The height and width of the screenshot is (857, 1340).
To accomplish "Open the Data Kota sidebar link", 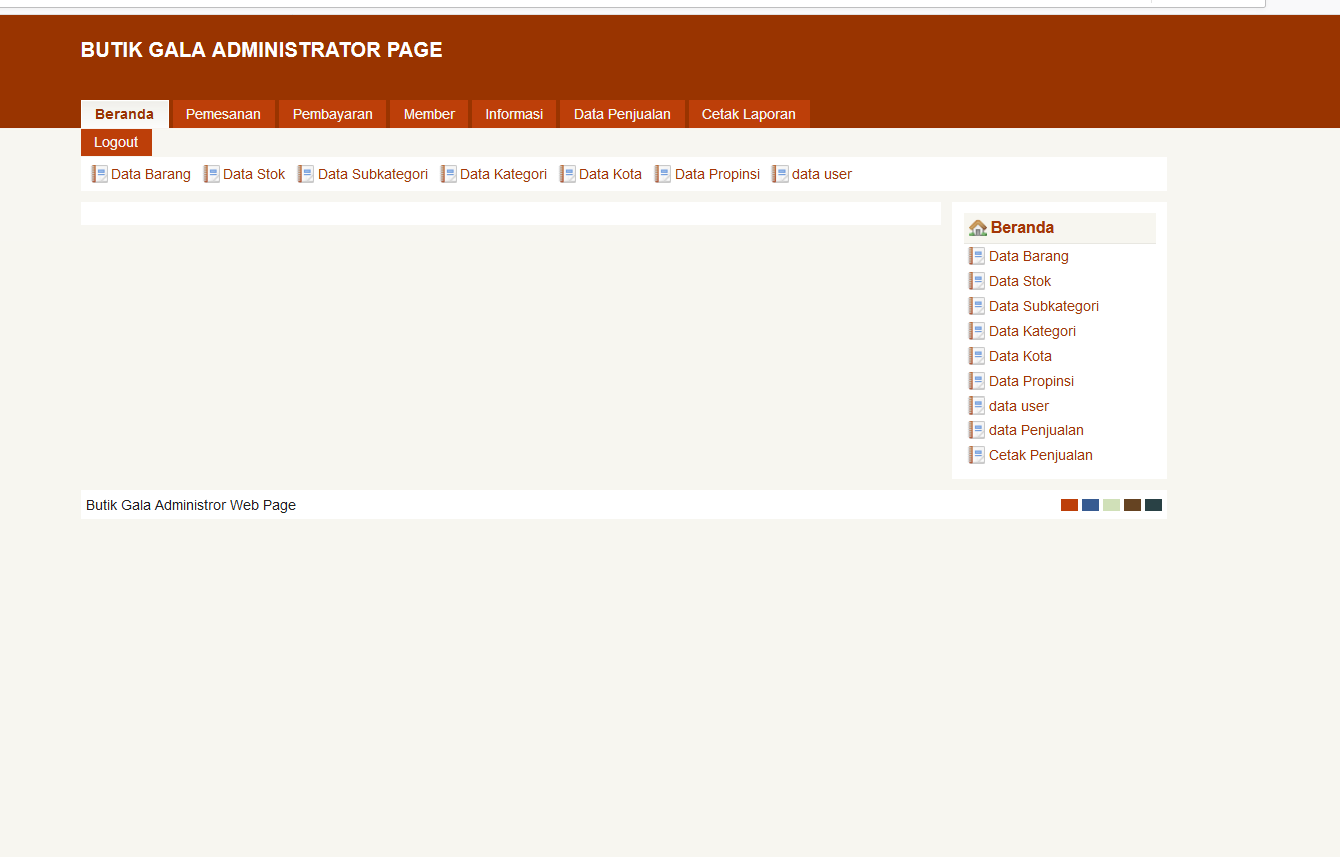I will tap(1020, 355).
